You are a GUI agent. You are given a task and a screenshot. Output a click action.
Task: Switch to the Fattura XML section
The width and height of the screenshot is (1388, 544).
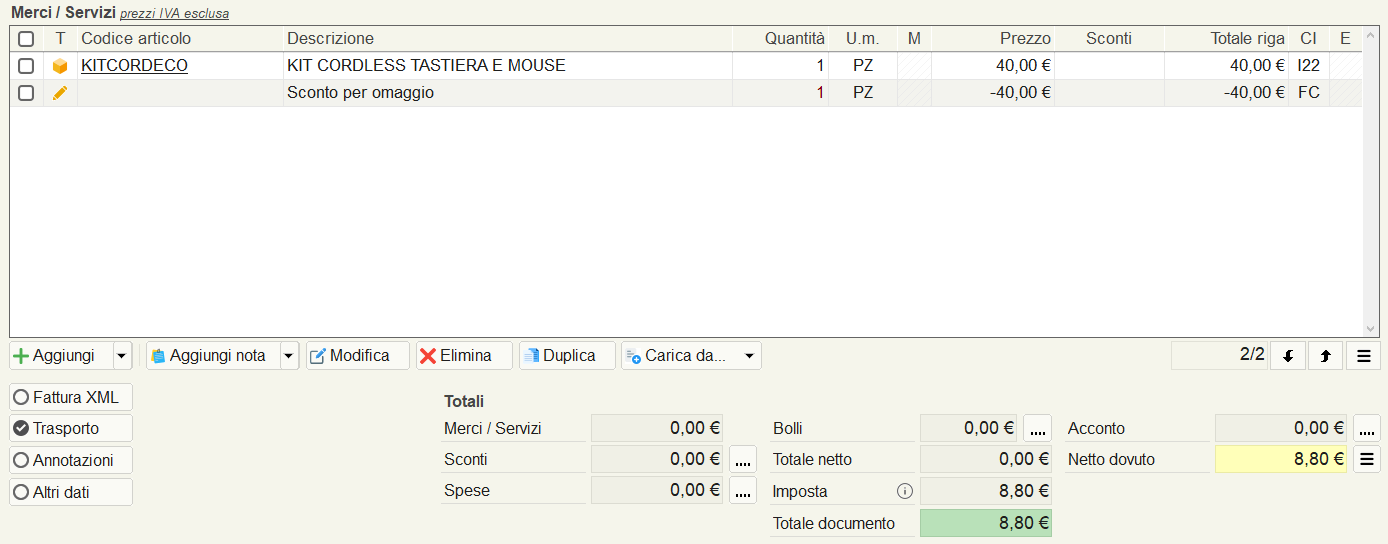71,397
